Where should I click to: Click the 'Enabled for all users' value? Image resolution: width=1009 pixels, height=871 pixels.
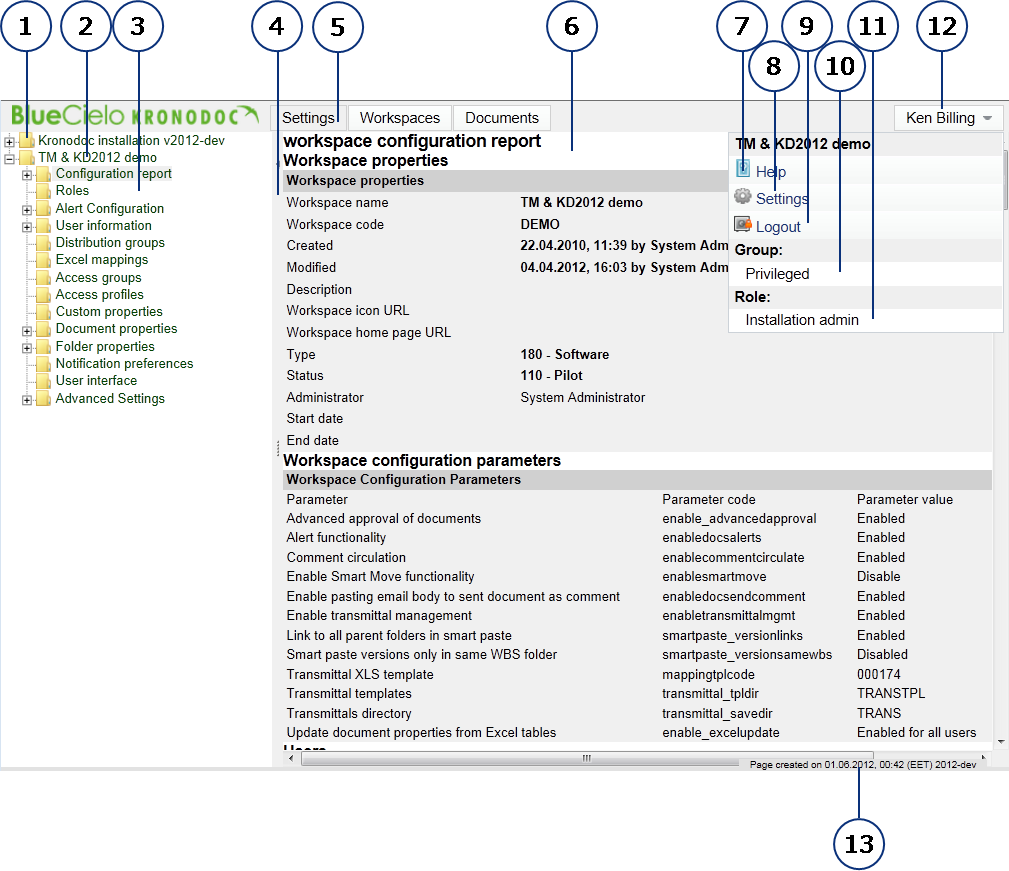(916, 733)
